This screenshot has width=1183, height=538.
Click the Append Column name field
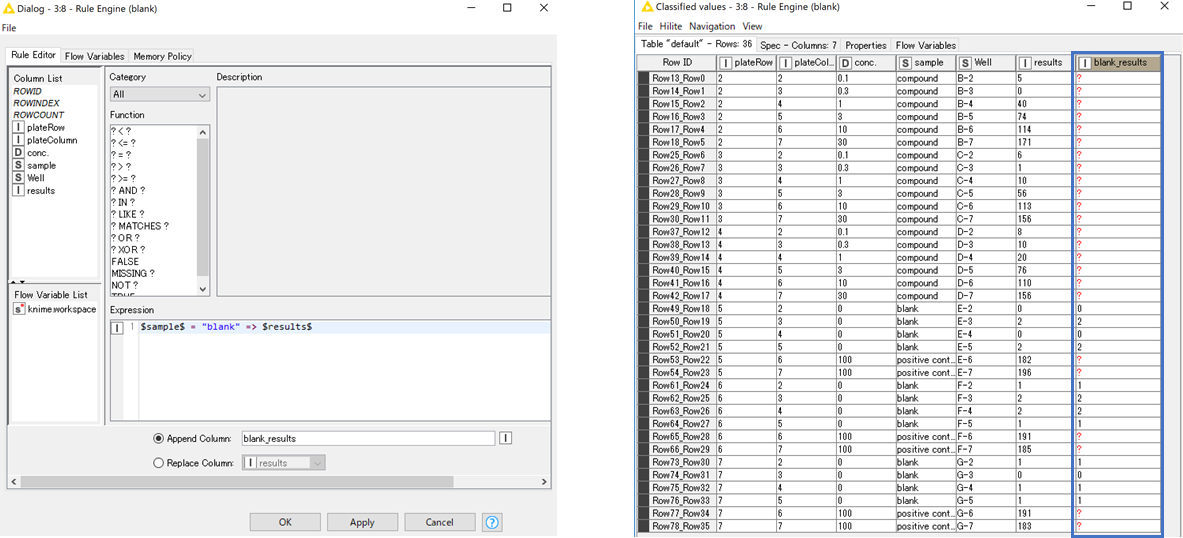coord(368,438)
